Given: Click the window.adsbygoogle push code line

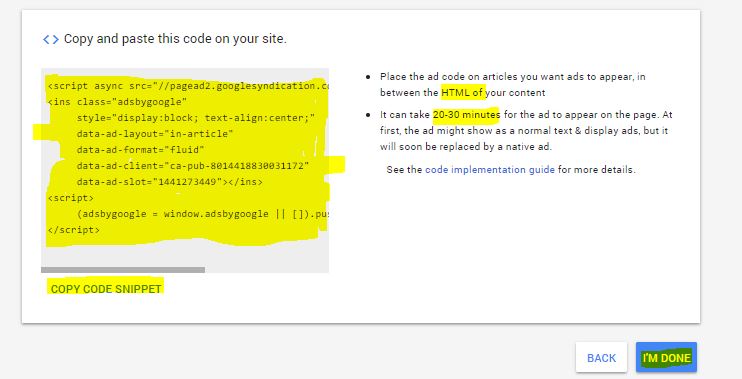Looking at the screenshot, I should tap(203, 214).
